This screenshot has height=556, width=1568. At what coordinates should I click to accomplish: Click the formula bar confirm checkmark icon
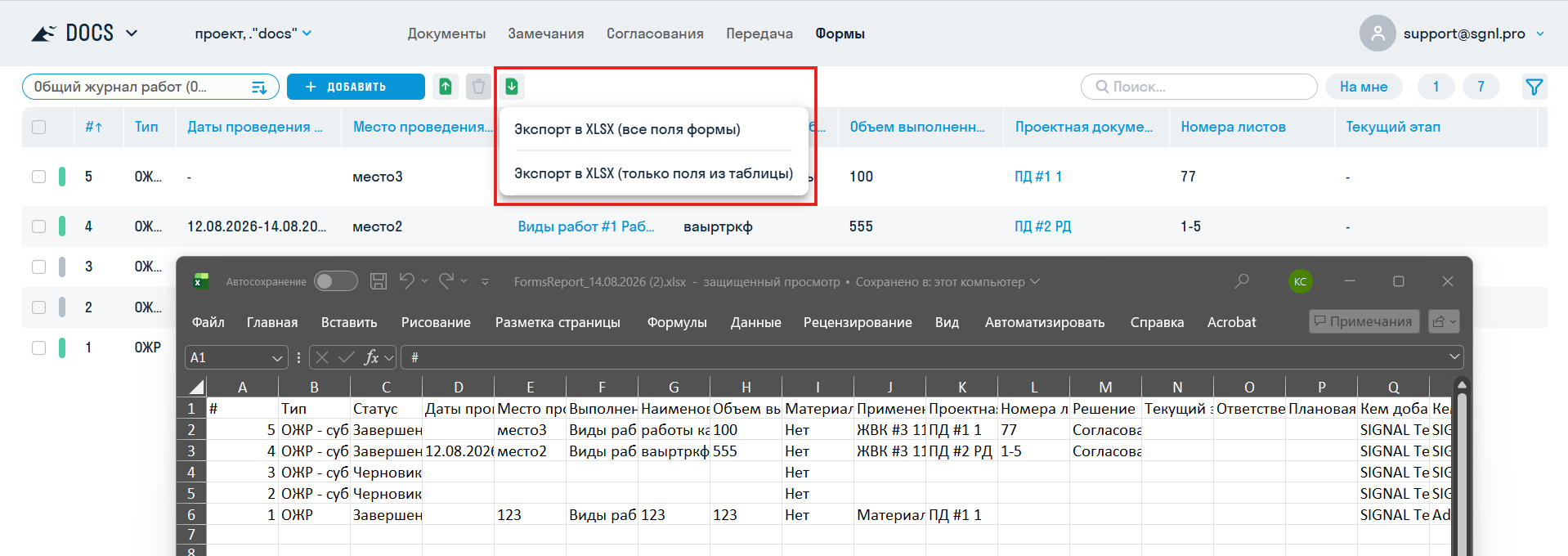(x=347, y=357)
